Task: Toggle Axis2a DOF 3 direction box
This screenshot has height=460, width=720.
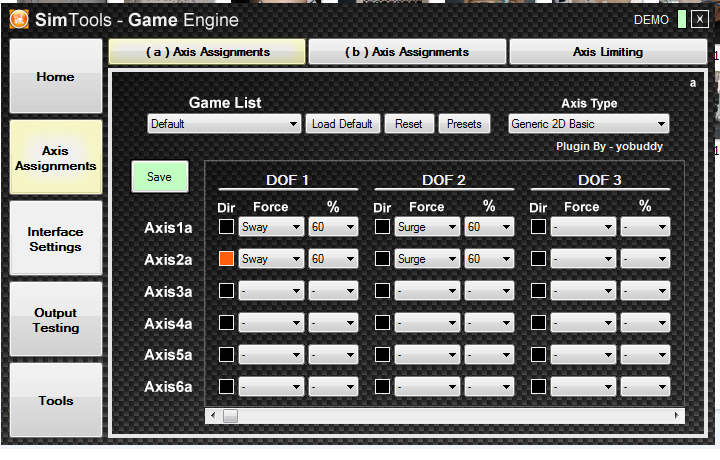Action: coord(538,258)
